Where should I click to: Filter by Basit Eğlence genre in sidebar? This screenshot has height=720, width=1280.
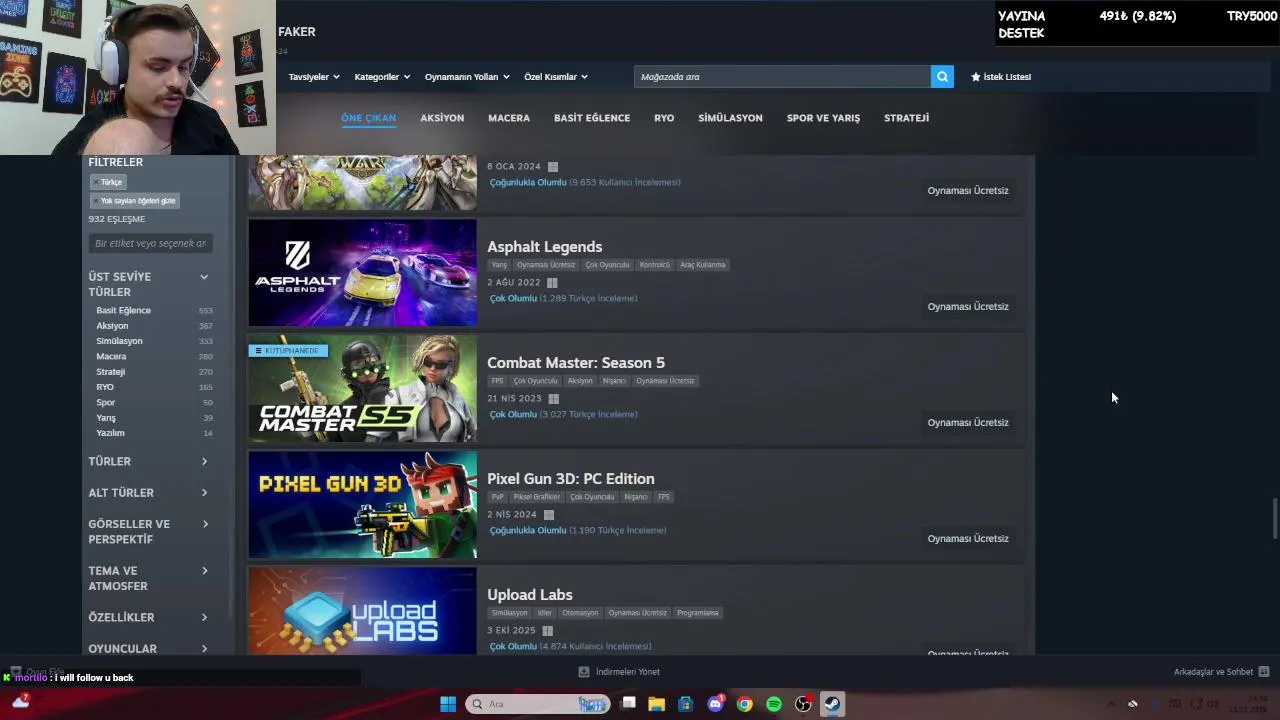(124, 310)
